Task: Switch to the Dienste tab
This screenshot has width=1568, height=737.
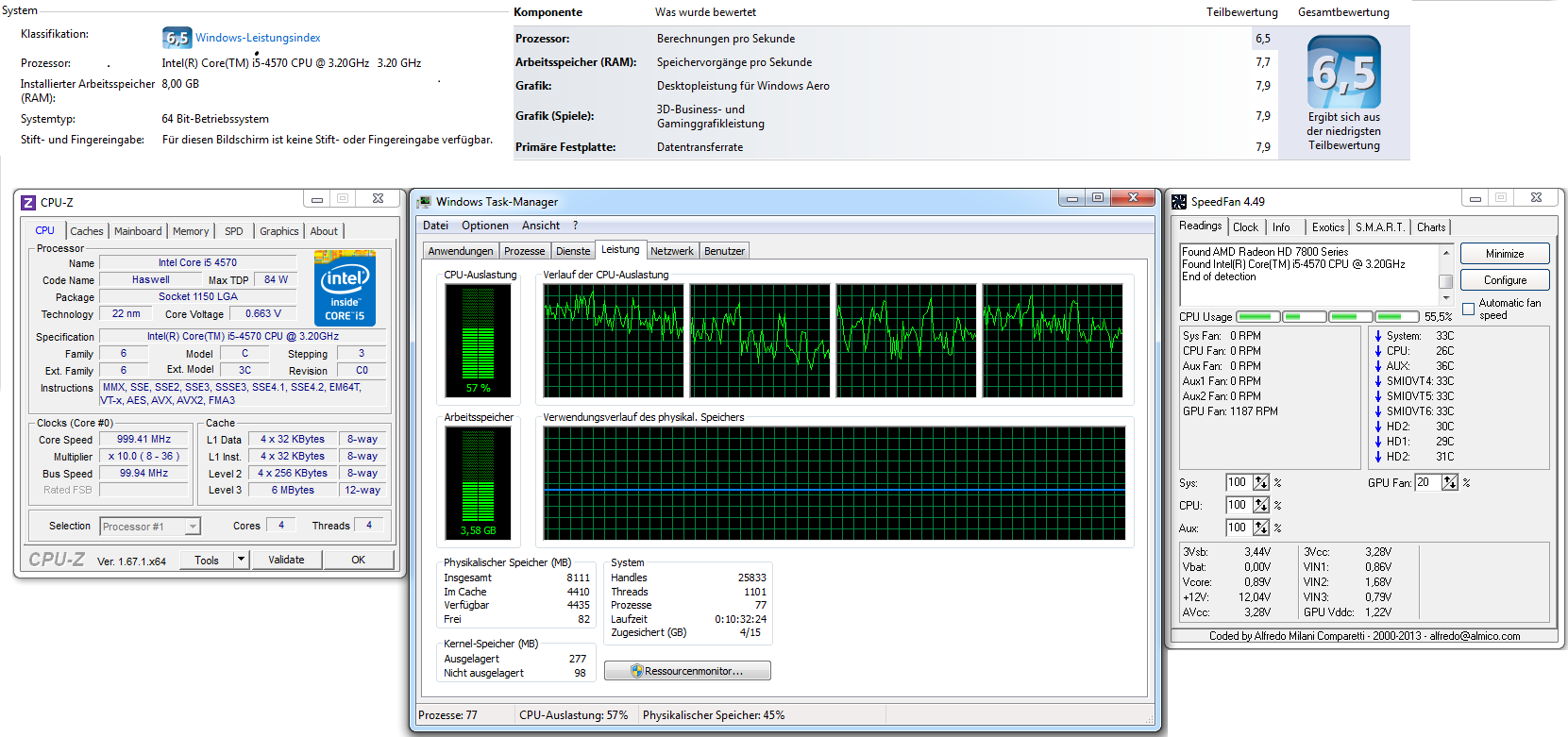Action: pos(573,251)
